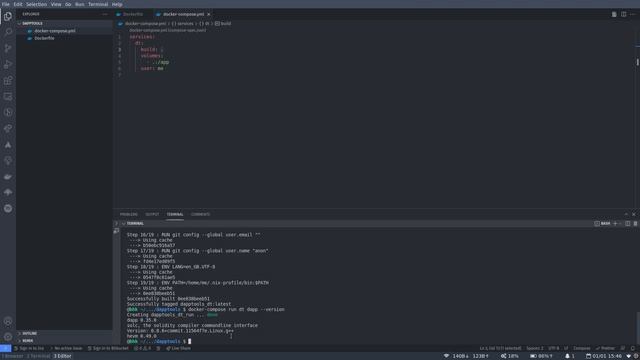This screenshot has height=360, width=640.
Task: Open the Manage gear icon
Action: tap(8, 337)
